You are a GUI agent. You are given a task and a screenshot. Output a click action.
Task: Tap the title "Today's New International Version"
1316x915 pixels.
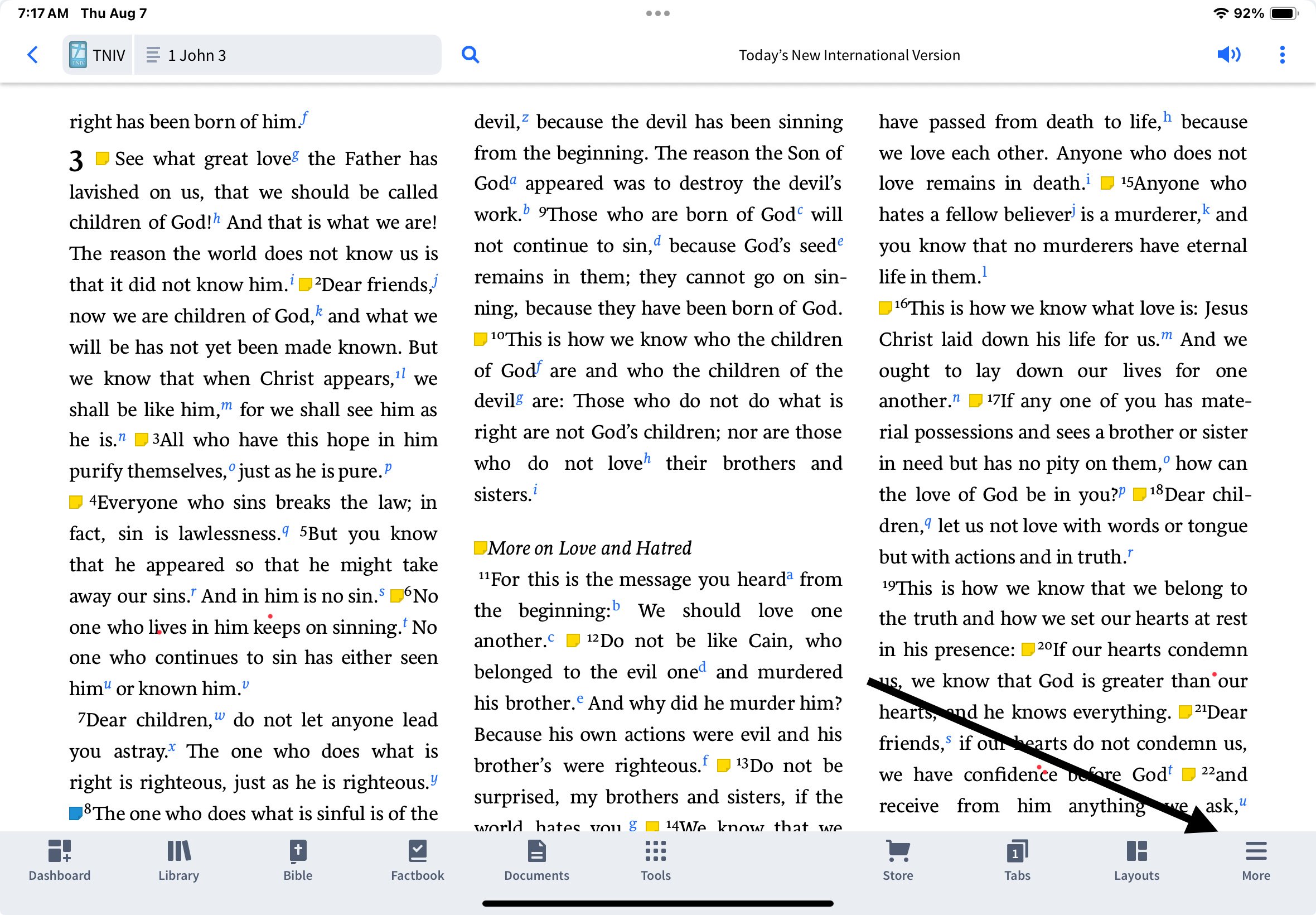[849, 55]
